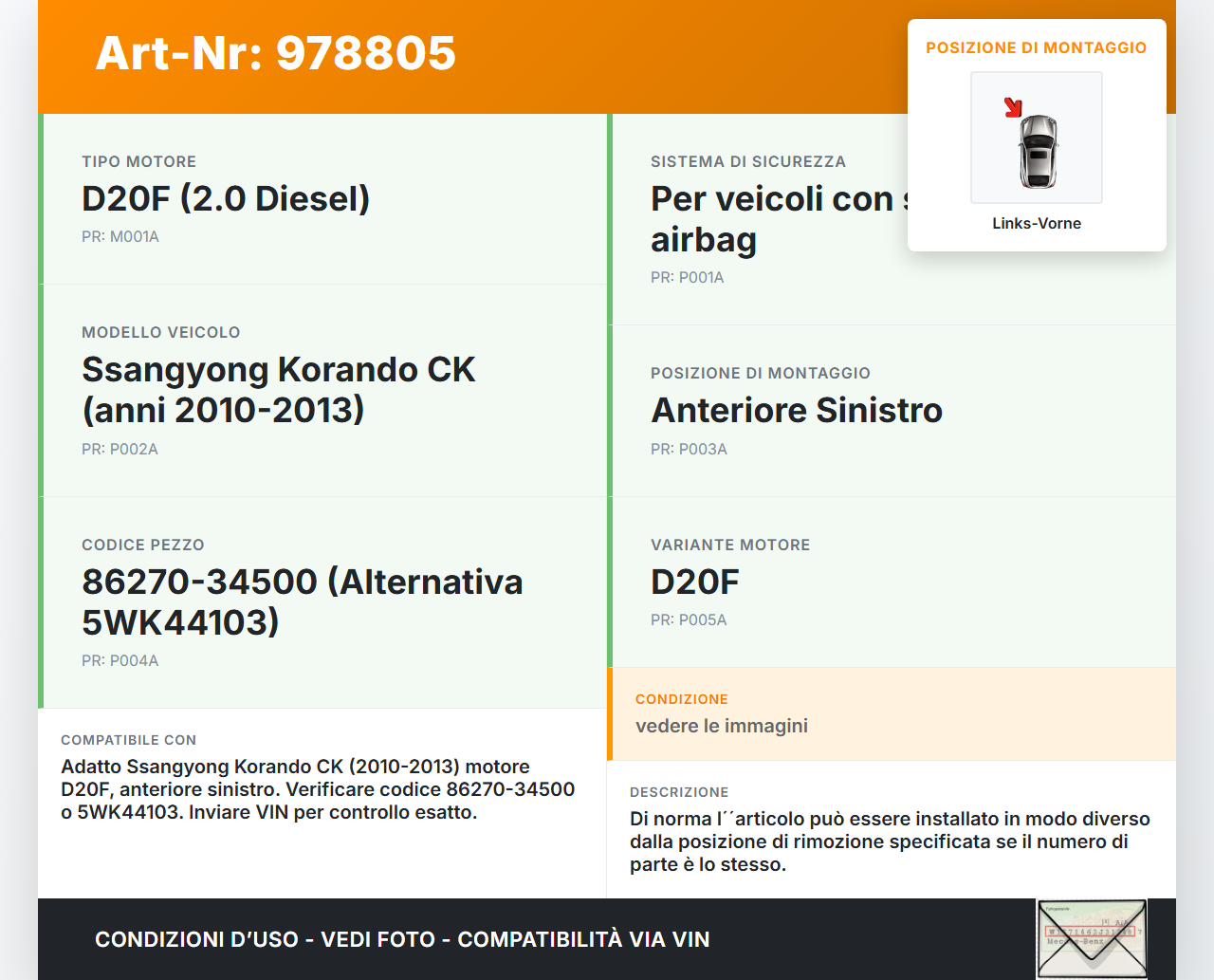Click the PR: P003A code

point(689,450)
